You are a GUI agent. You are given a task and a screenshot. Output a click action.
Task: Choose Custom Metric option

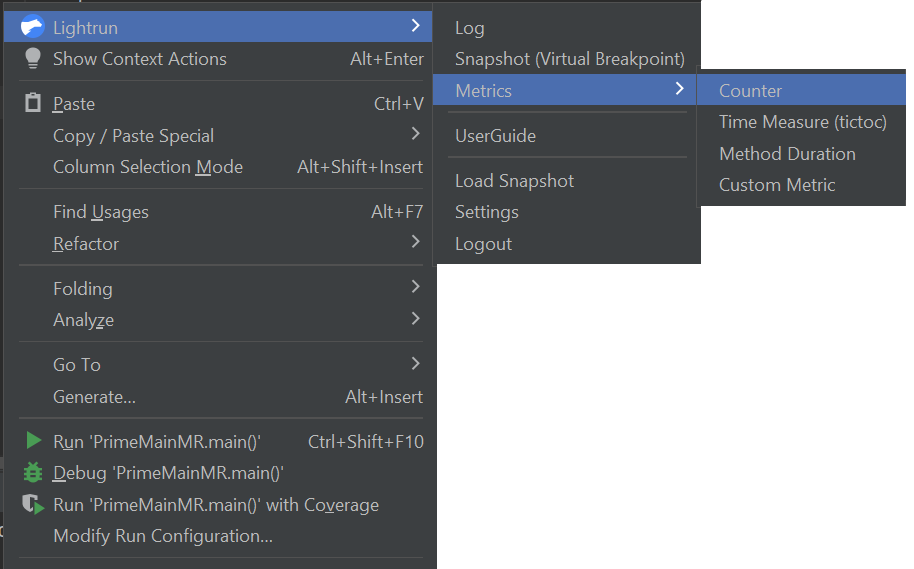click(x=777, y=185)
